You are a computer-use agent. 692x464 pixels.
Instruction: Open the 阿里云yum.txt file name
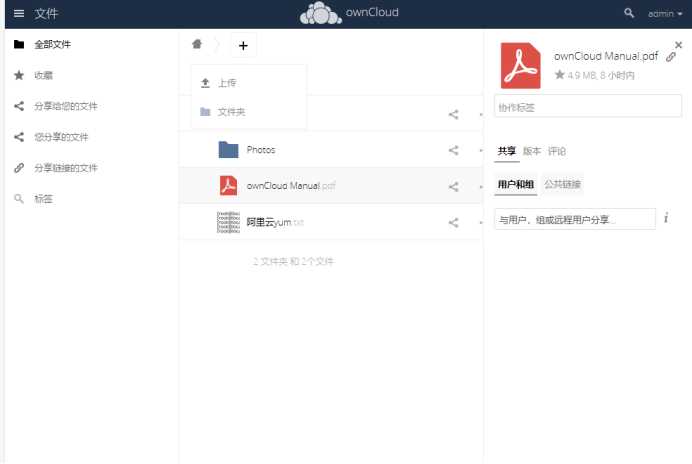click(275, 222)
